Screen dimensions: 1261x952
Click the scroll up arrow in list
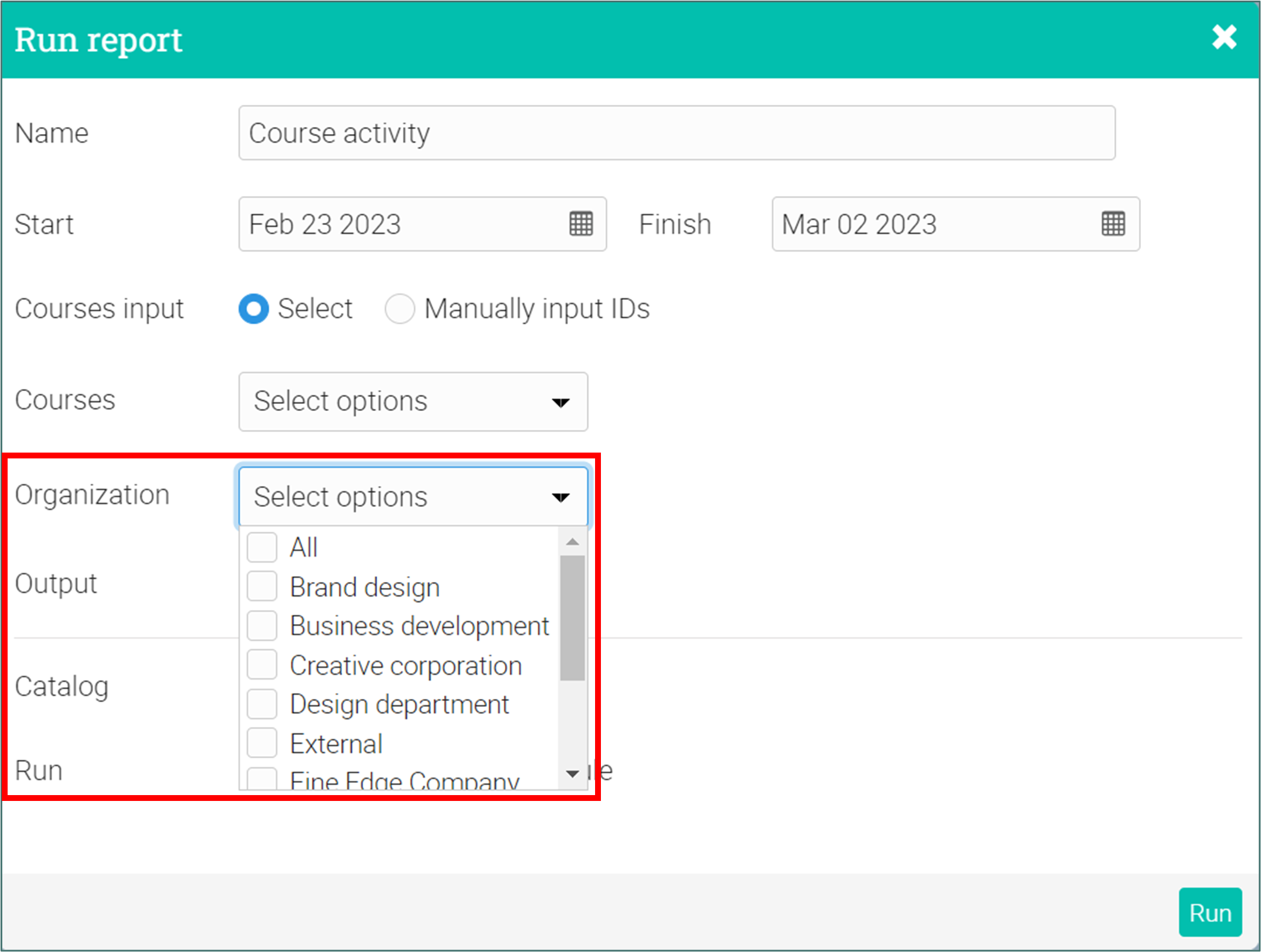(x=573, y=542)
